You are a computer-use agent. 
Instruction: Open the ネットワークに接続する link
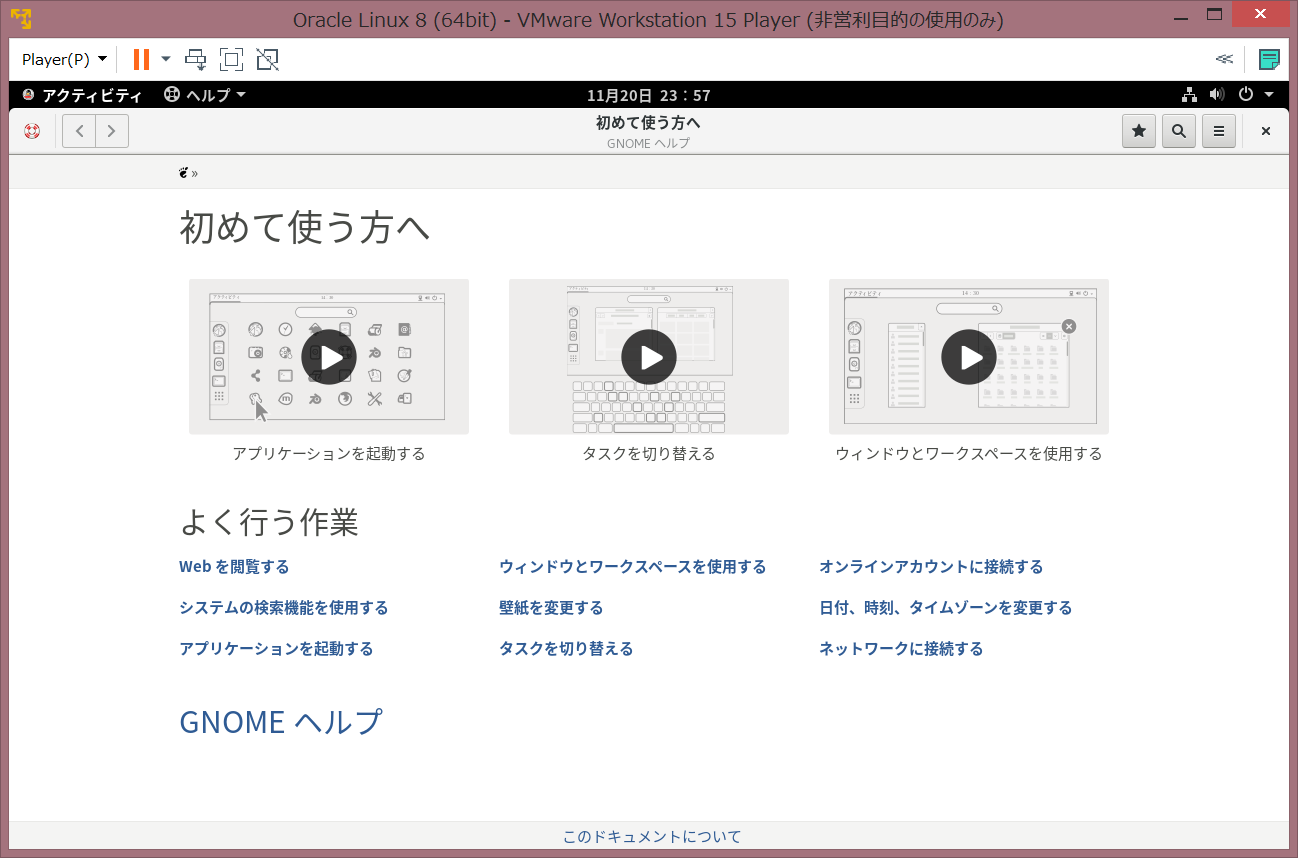[x=901, y=649]
